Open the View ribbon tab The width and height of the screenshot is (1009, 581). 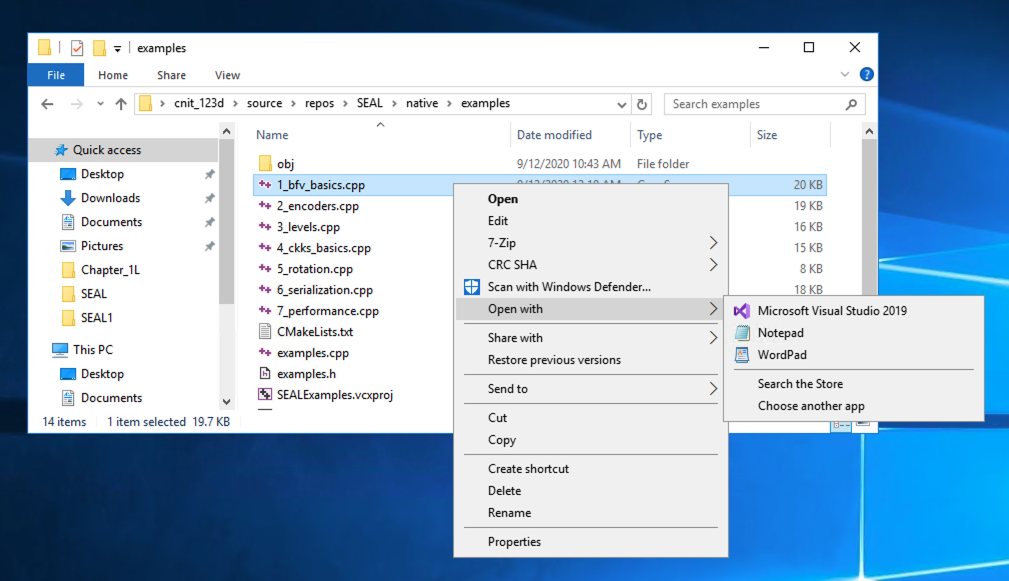(227, 75)
